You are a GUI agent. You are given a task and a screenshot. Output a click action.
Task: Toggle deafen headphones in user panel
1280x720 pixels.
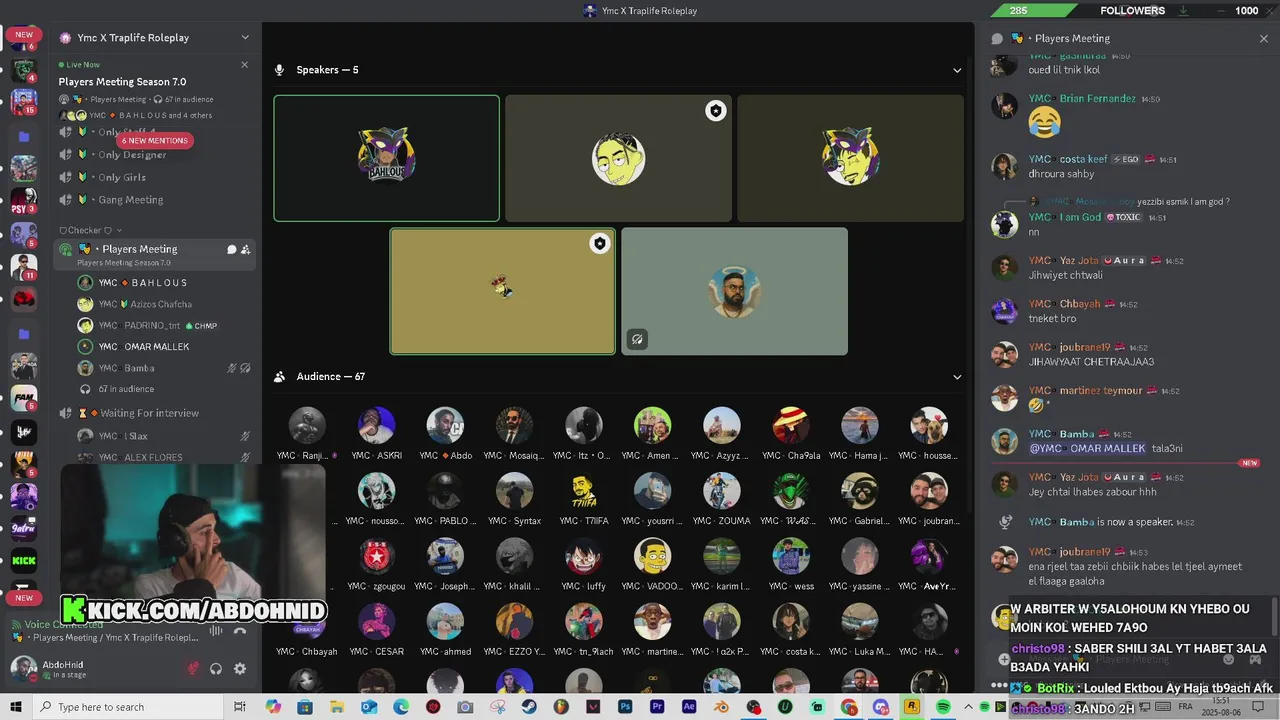[x=216, y=669]
